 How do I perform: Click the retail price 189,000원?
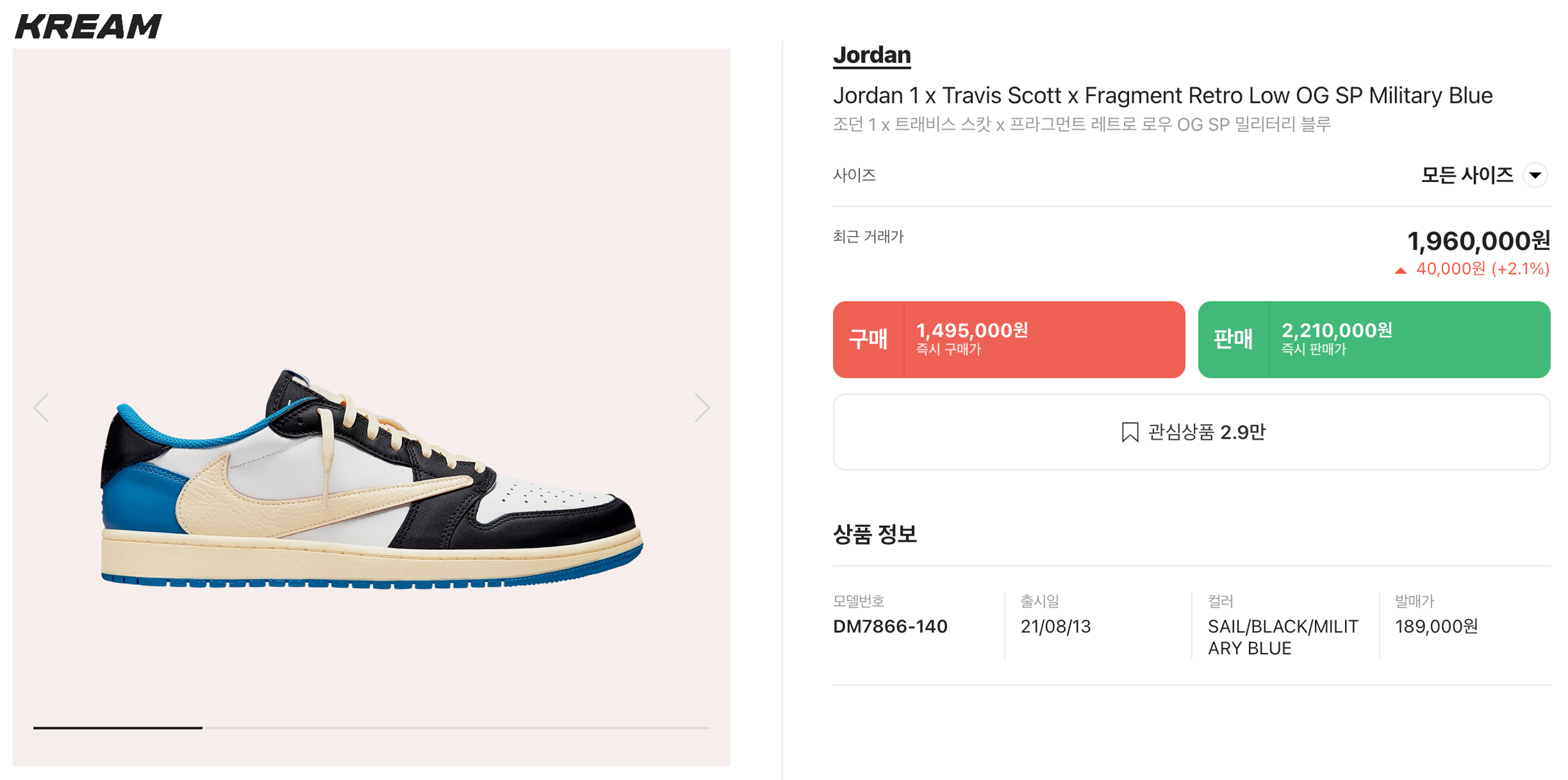coord(1436,626)
